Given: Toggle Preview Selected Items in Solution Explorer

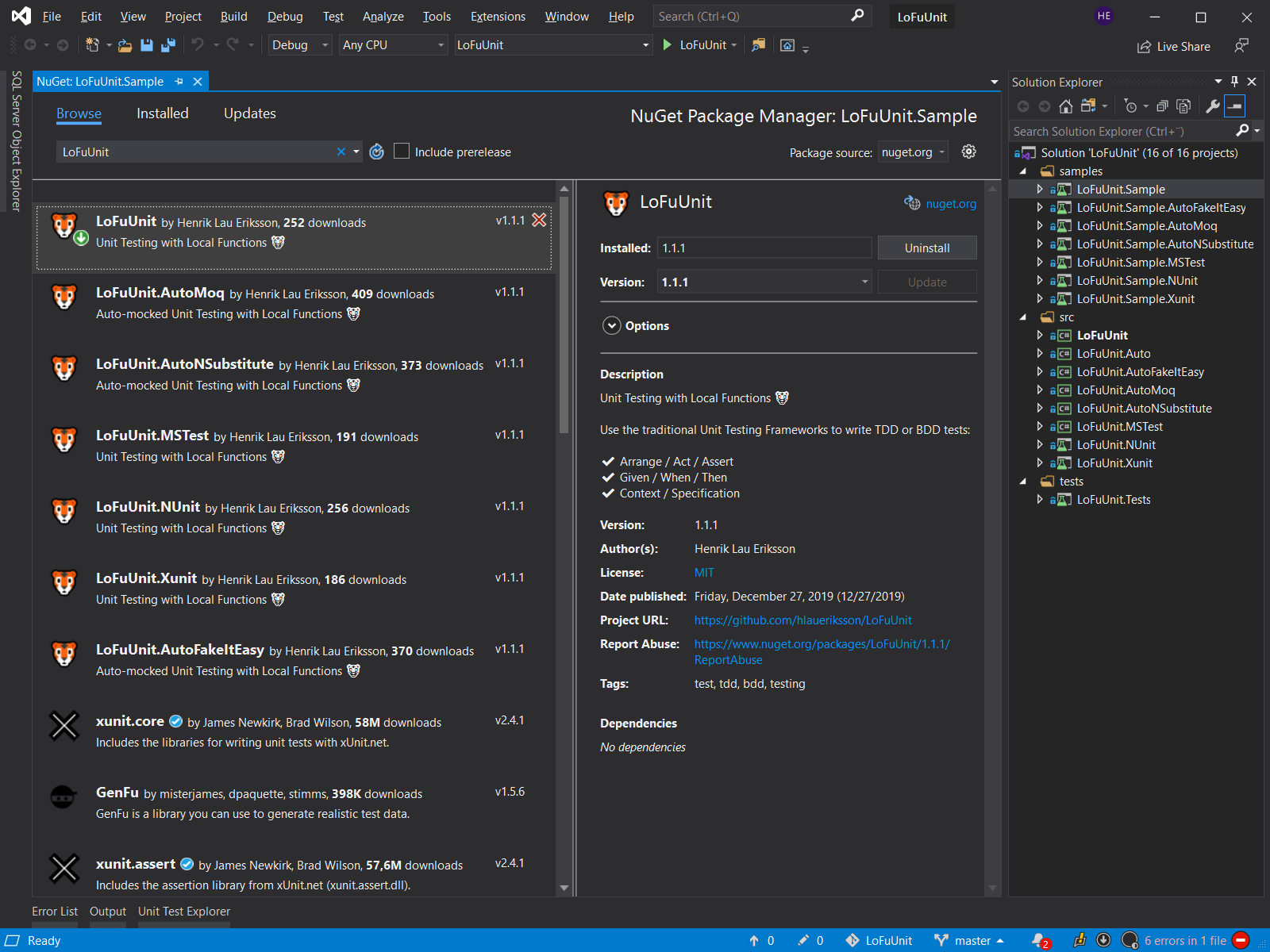Looking at the screenshot, I should (x=1234, y=106).
